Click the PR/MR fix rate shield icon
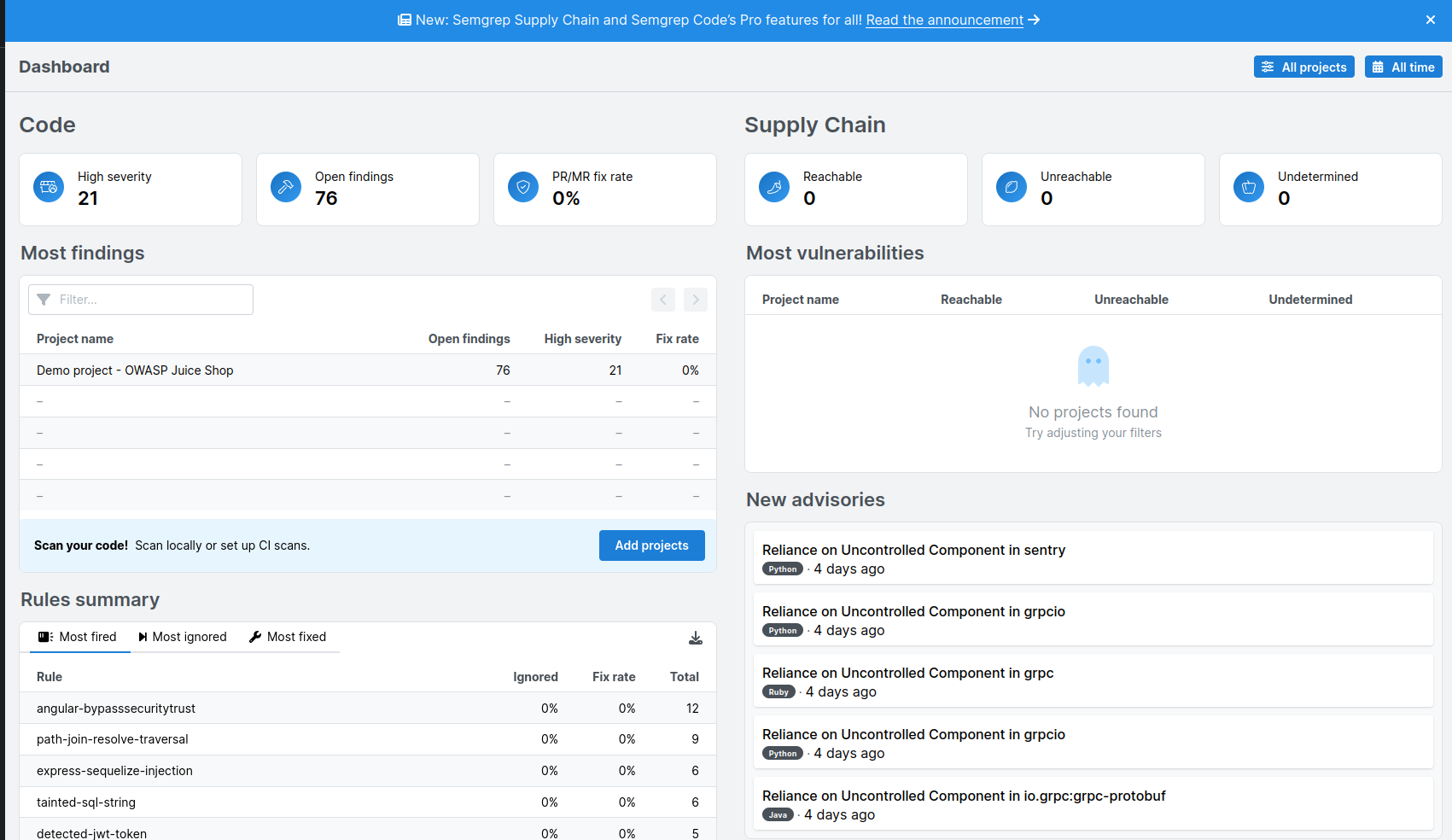 click(x=523, y=187)
